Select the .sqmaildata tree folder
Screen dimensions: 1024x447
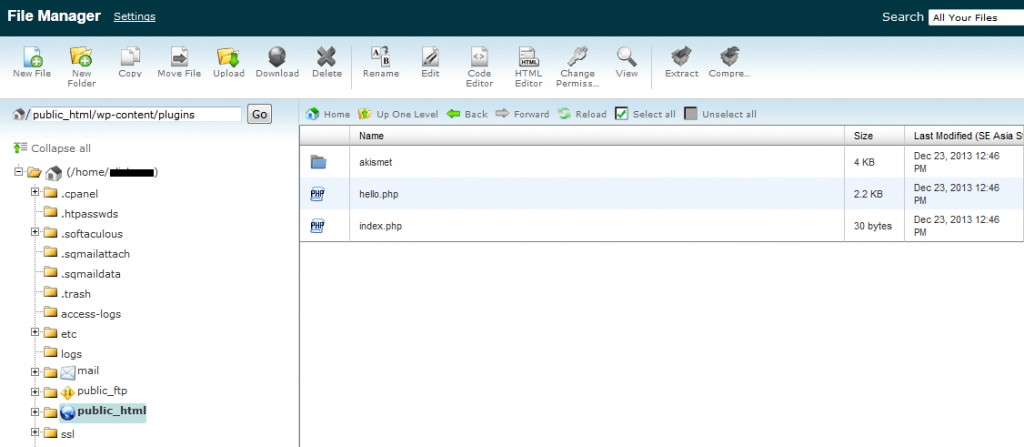[x=91, y=274]
